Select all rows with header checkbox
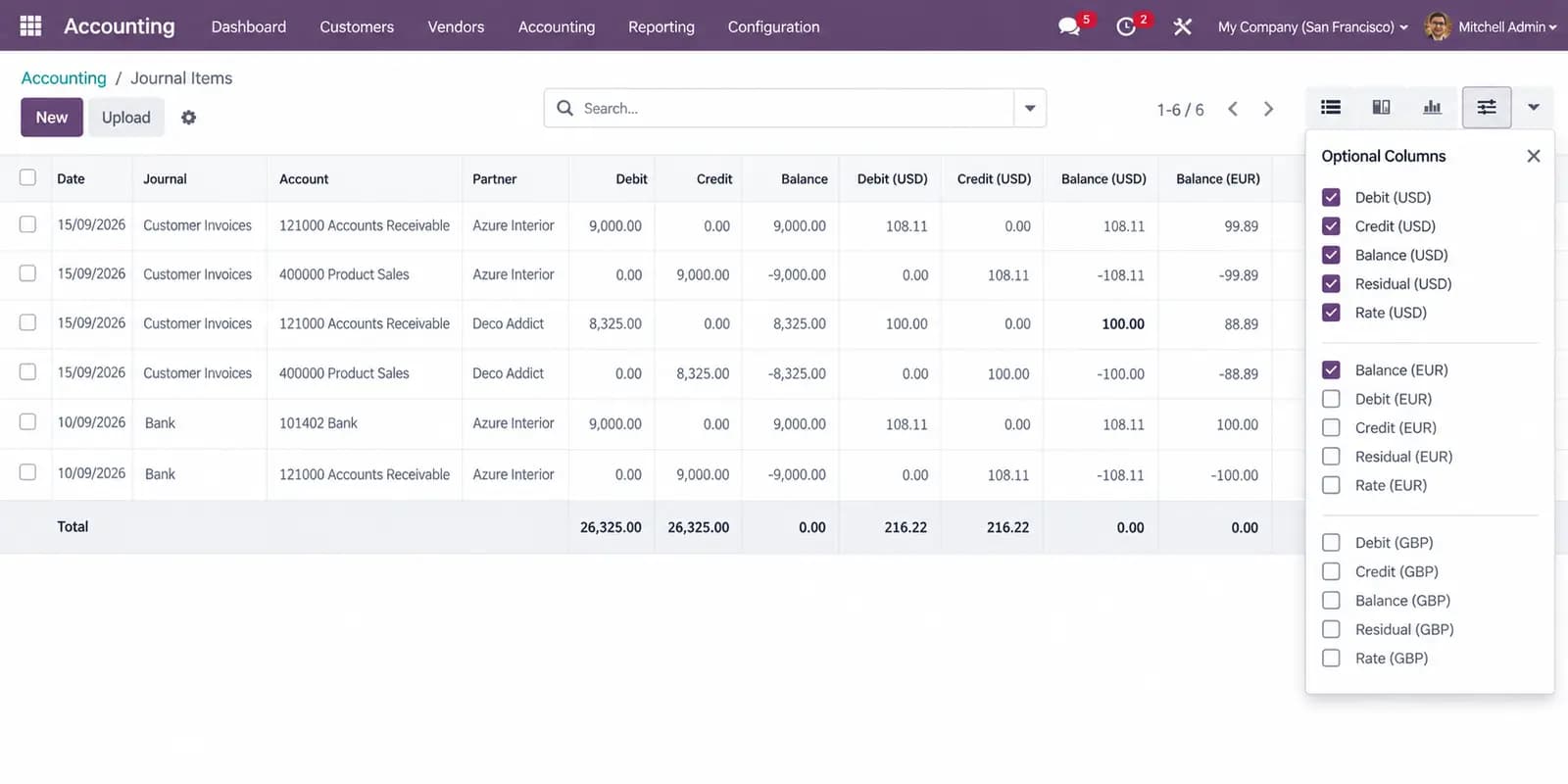The image size is (1568, 784). click(x=27, y=177)
